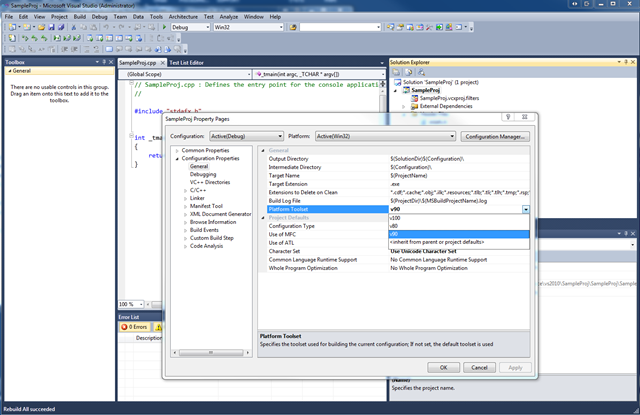Viewport: 640px width, 415px height.
Task: Click the search text field in main toolbar
Action: tap(337, 27)
